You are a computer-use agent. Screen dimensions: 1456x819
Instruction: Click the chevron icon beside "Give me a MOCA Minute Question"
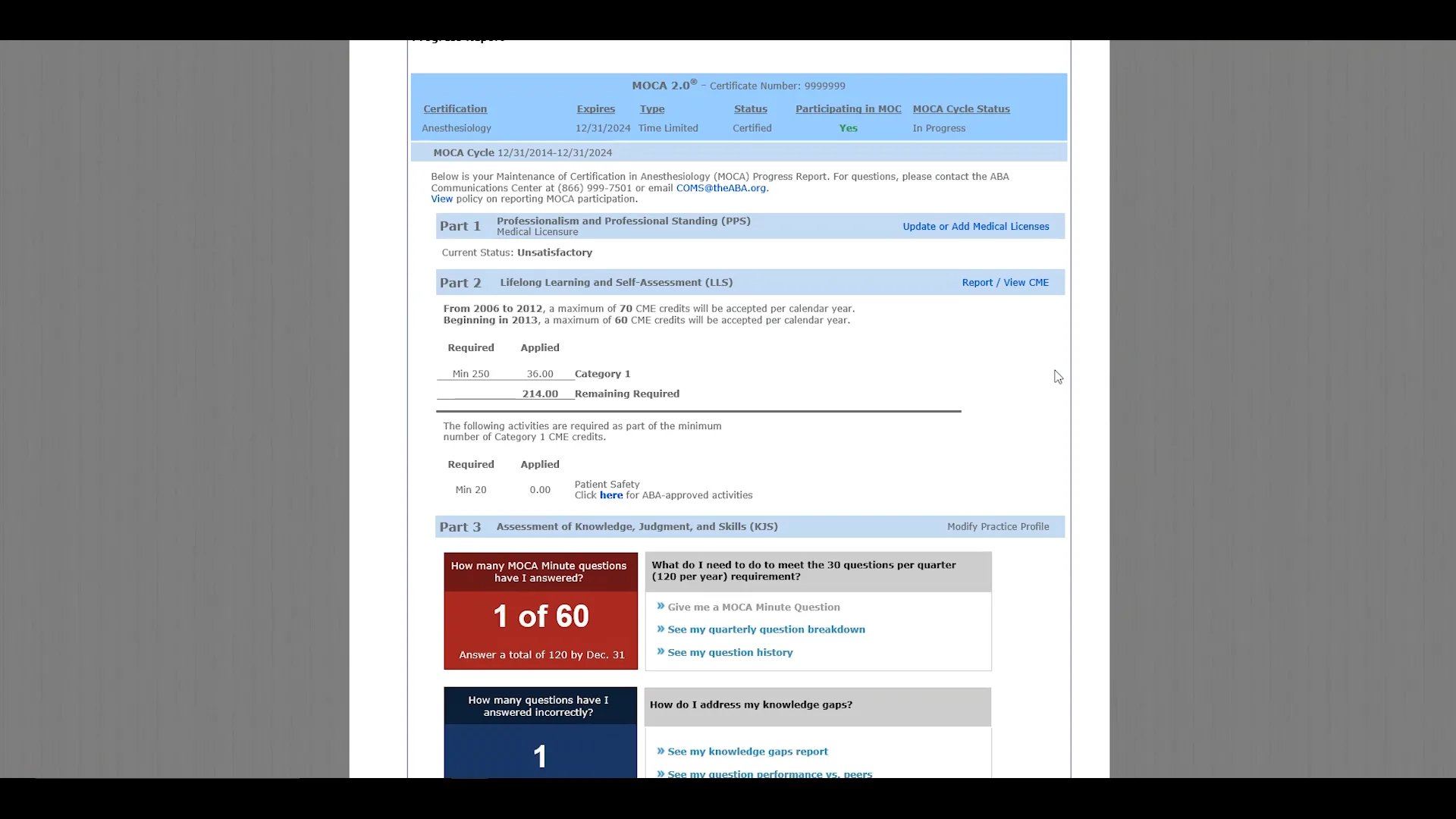pyautogui.click(x=660, y=607)
